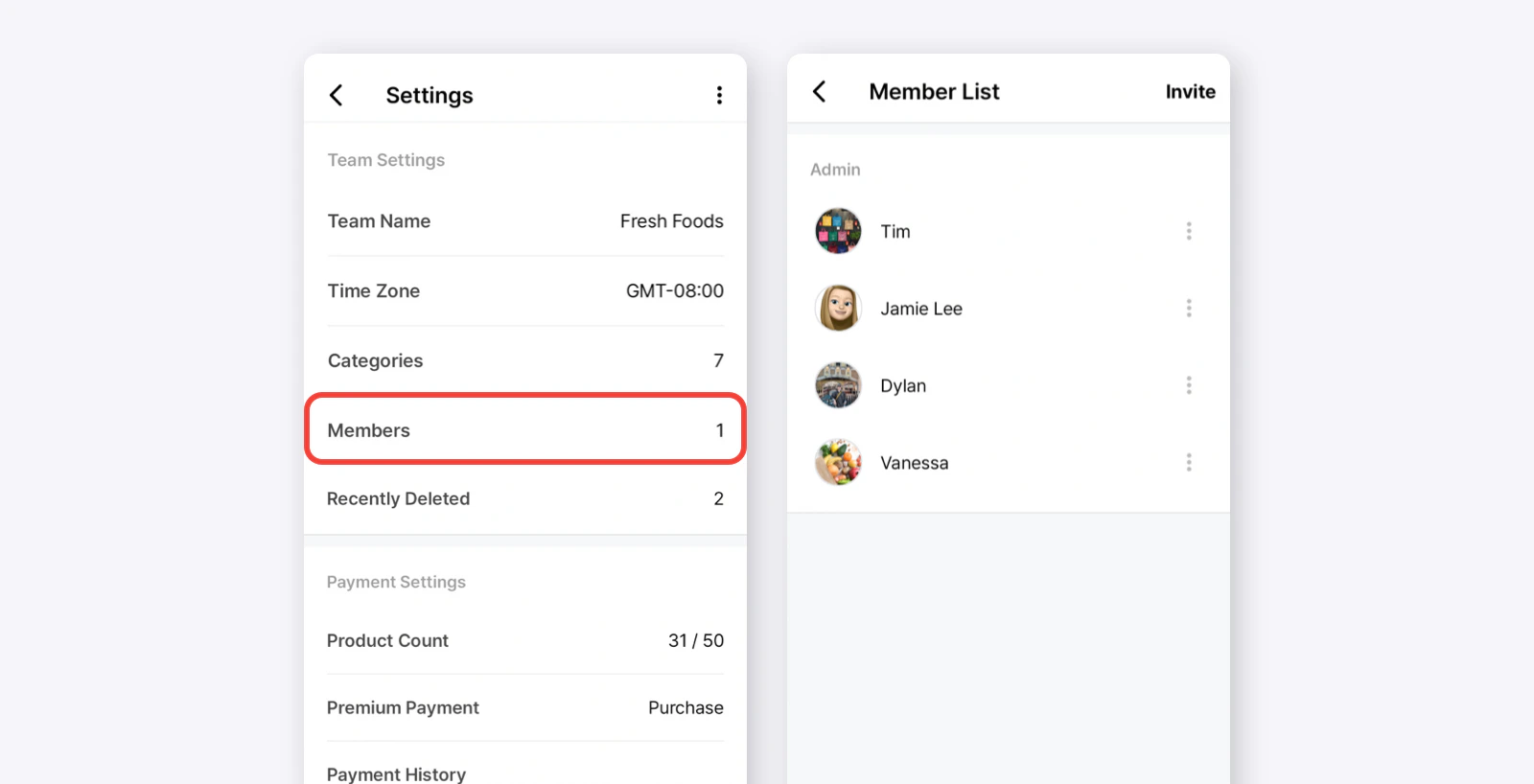Open Dylan's member options menu
The width and height of the screenshot is (1534, 784).
click(x=1187, y=384)
